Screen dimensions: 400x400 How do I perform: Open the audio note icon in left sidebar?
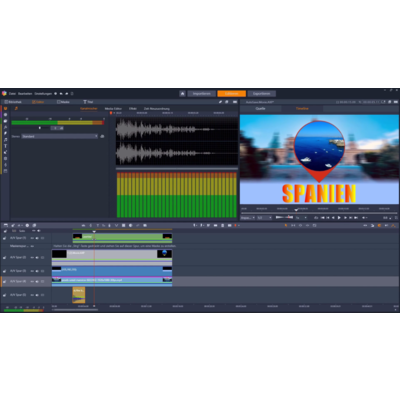5,140
